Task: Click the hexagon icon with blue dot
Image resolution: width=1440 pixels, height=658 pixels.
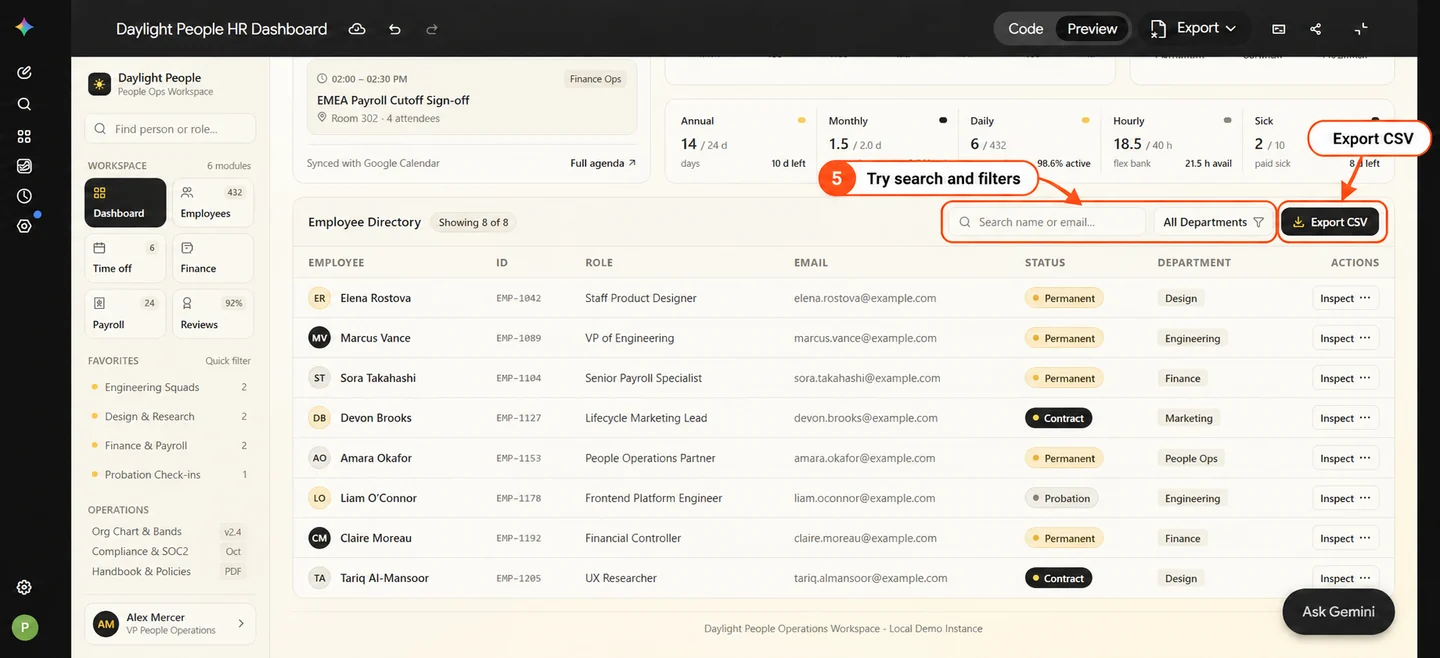Action: (x=24, y=226)
